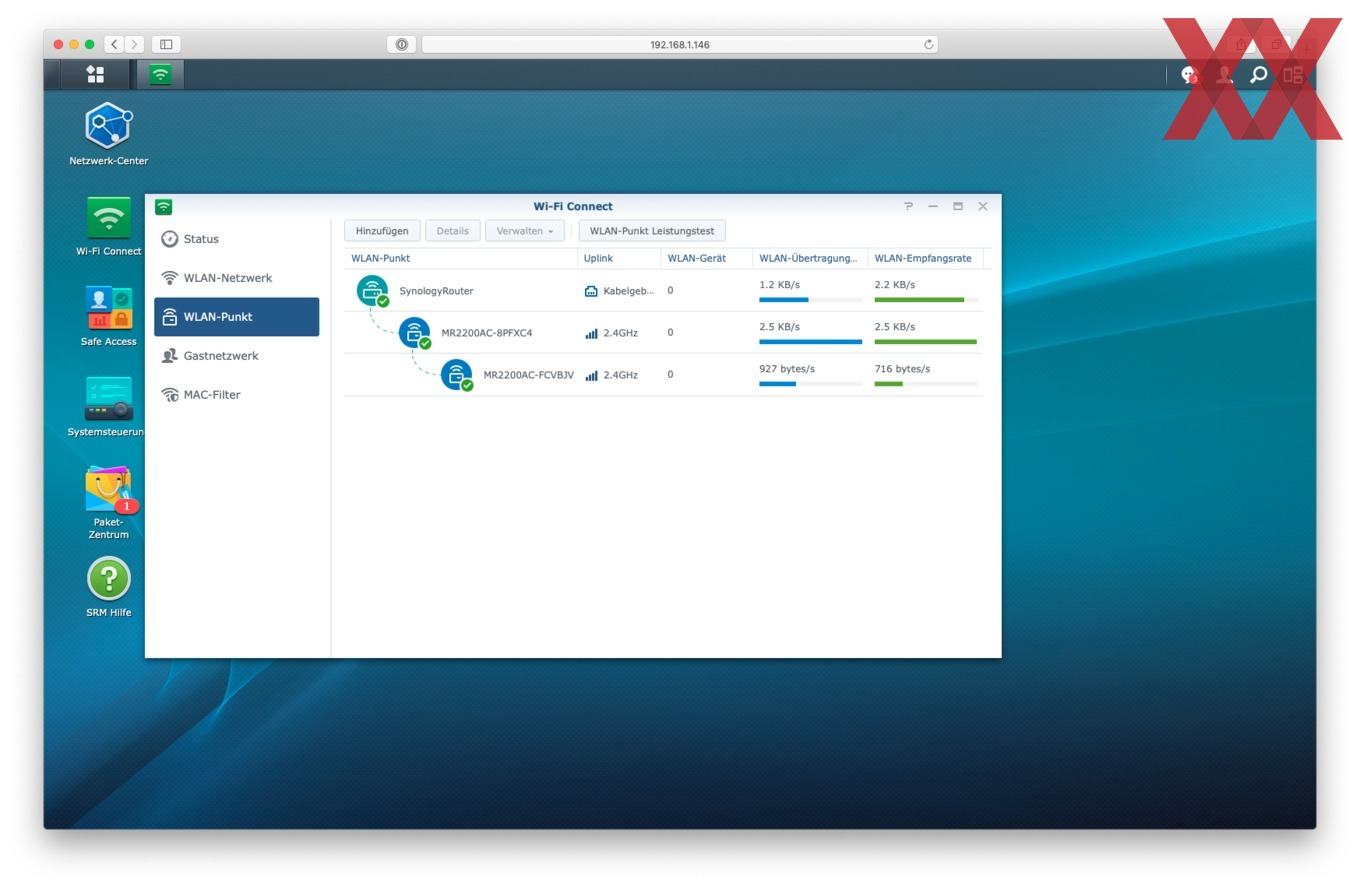Image resolution: width=1360 pixels, height=887 pixels.
Task: Select the MR2200AC-8PFXC4 row name
Action: (x=487, y=333)
